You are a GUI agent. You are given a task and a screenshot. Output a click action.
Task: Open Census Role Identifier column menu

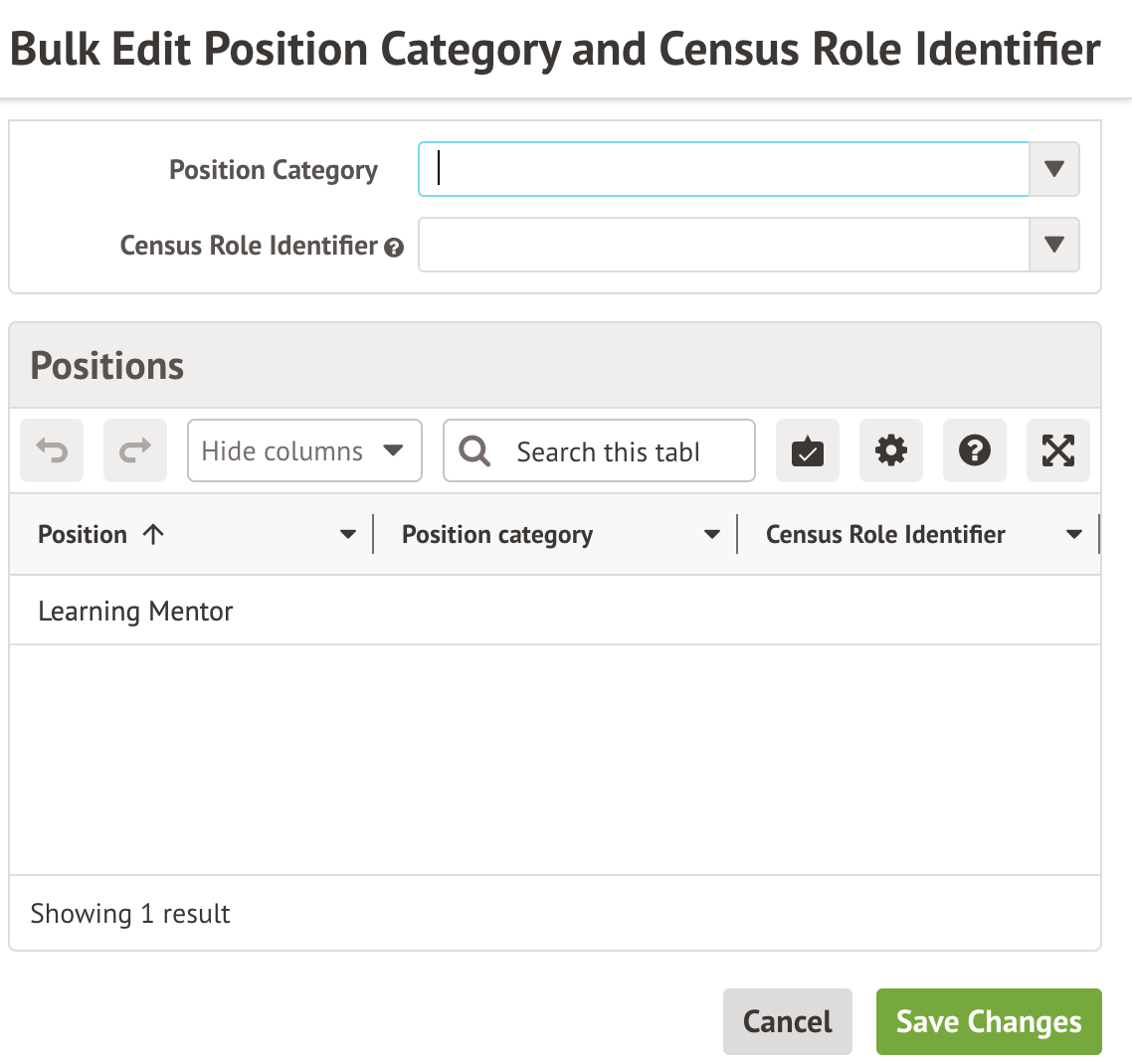coord(1073,535)
